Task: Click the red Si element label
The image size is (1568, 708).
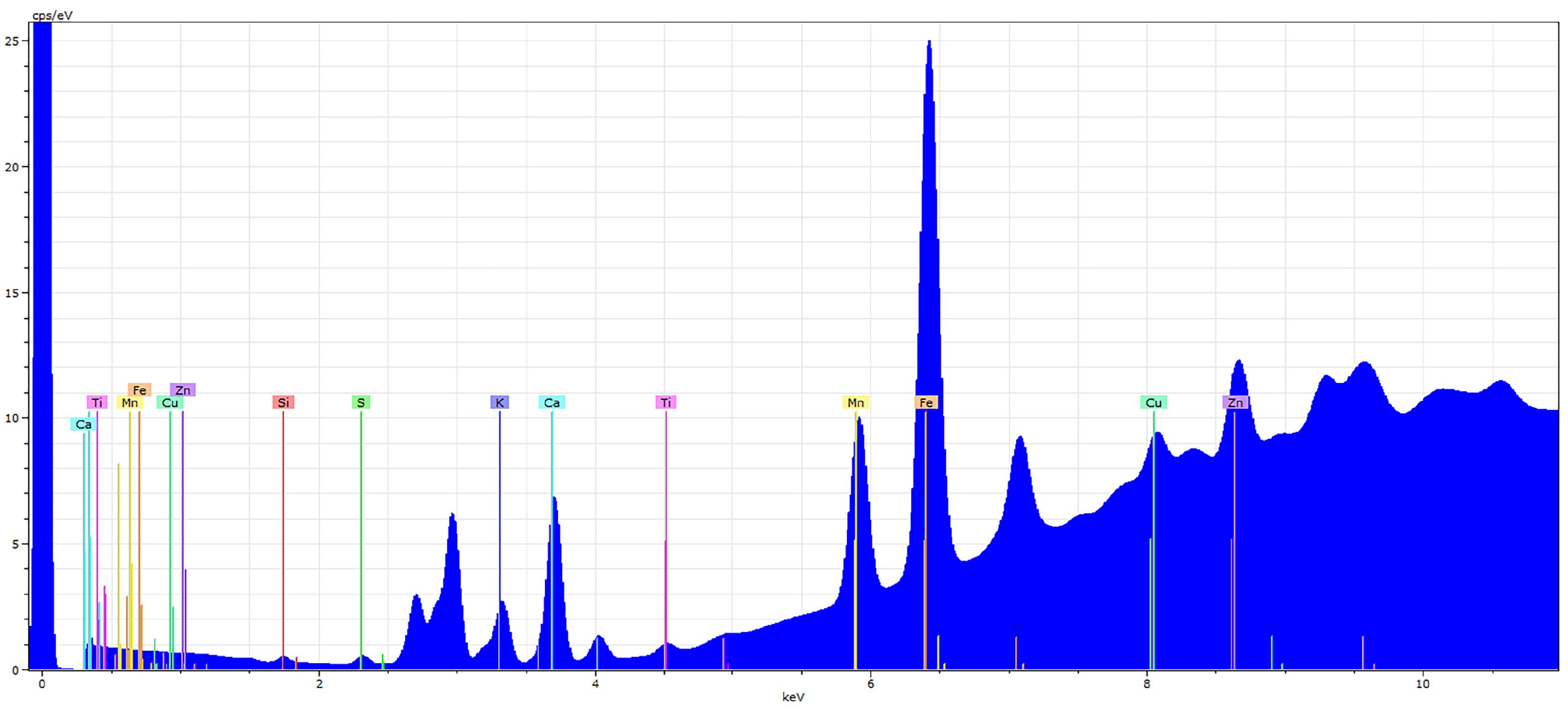Action: (x=283, y=402)
